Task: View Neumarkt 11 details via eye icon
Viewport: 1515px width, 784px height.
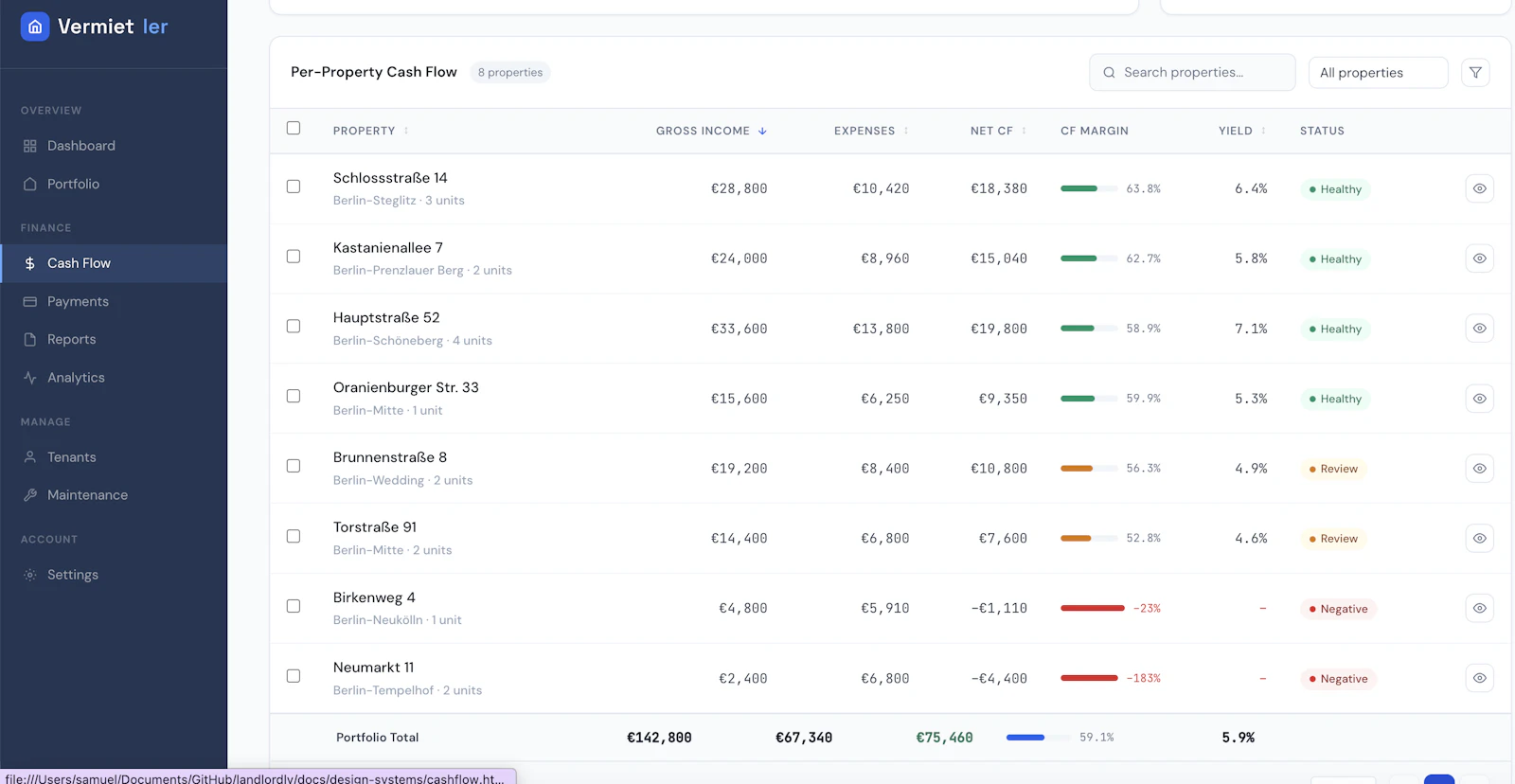Action: tap(1479, 679)
